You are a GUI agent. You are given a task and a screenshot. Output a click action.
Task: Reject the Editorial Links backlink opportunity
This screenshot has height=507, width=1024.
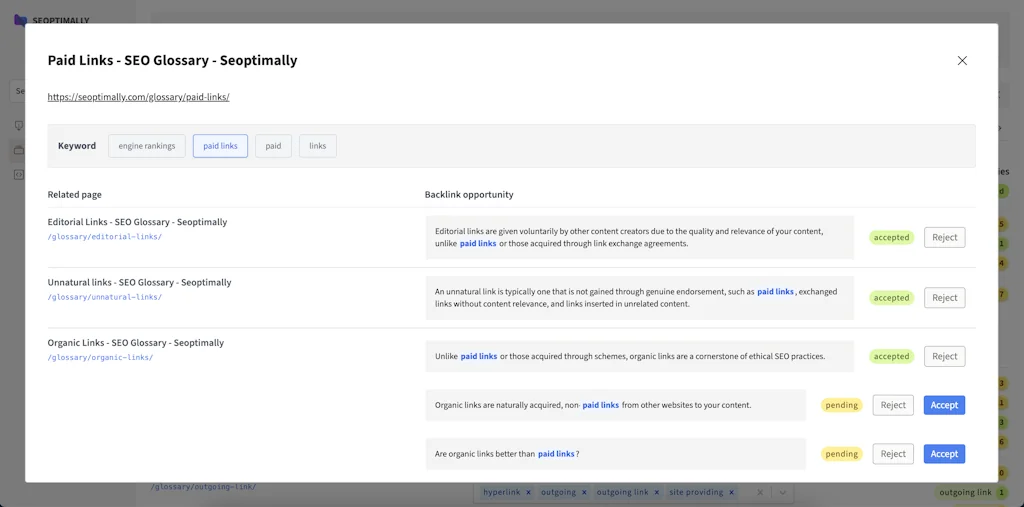(944, 237)
